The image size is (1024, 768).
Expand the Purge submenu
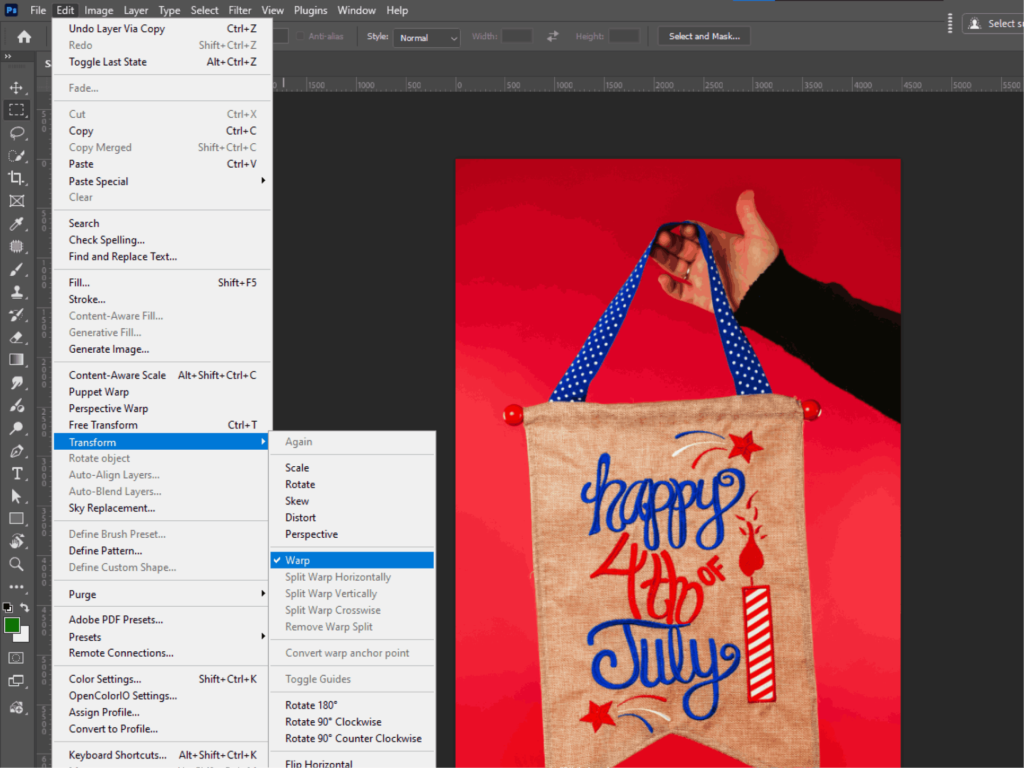point(162,594)
